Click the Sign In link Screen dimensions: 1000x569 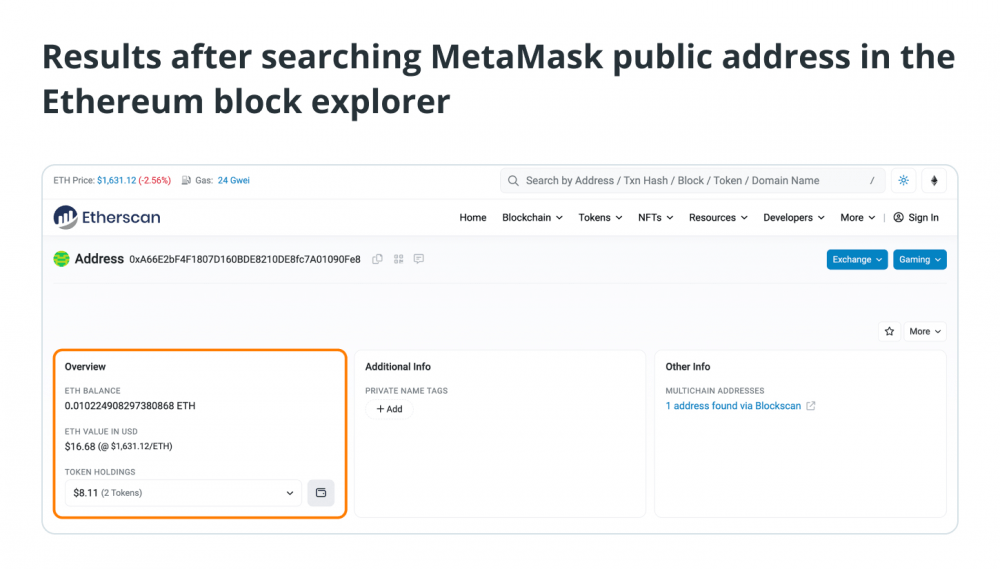(x=916, y=218)
